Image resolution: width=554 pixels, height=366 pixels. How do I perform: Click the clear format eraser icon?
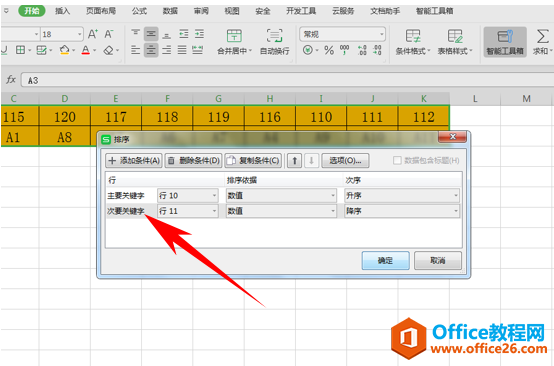108,50
